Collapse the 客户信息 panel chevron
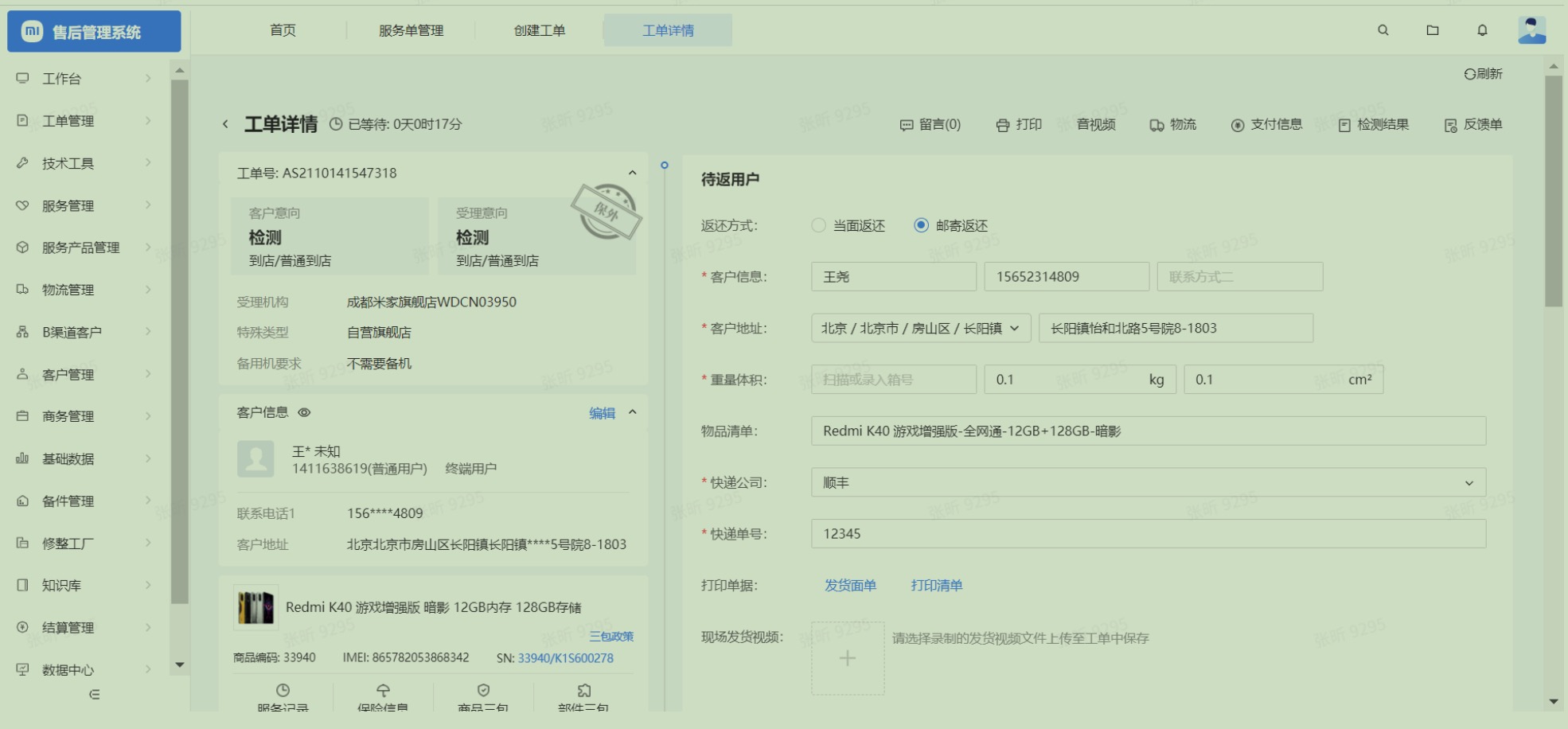This screenshot has width=1568, height=729. [632, 412]
